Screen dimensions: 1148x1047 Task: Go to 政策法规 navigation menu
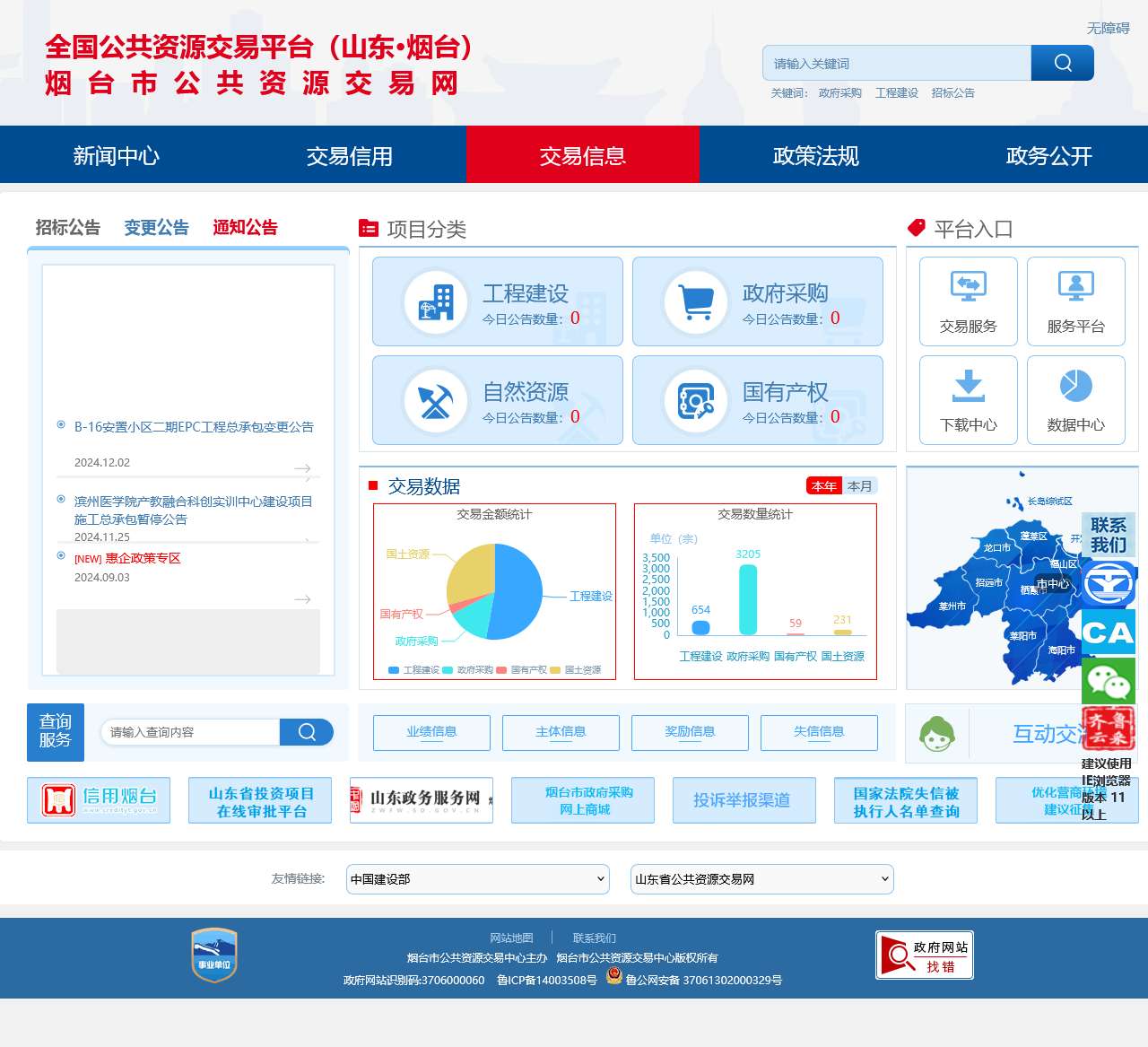pyautogui.click(x=815, y=156)
